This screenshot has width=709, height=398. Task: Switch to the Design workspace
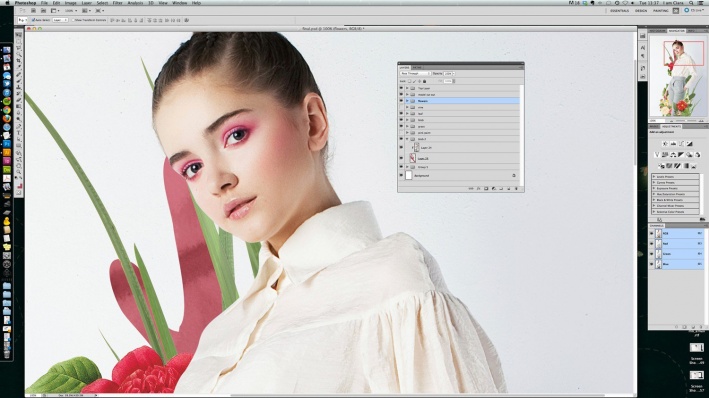pos(641,10)
